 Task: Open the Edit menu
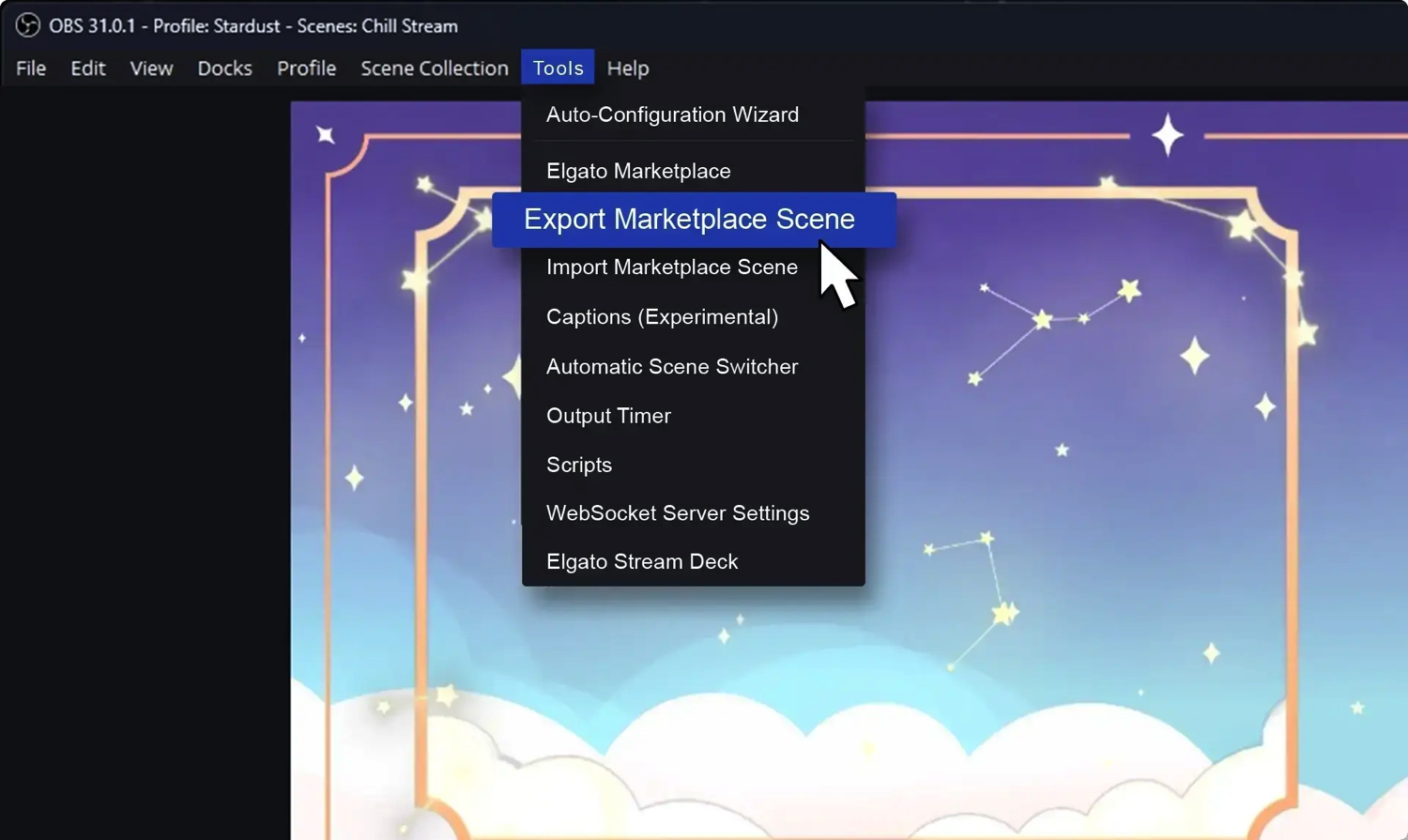coord(87,68)
